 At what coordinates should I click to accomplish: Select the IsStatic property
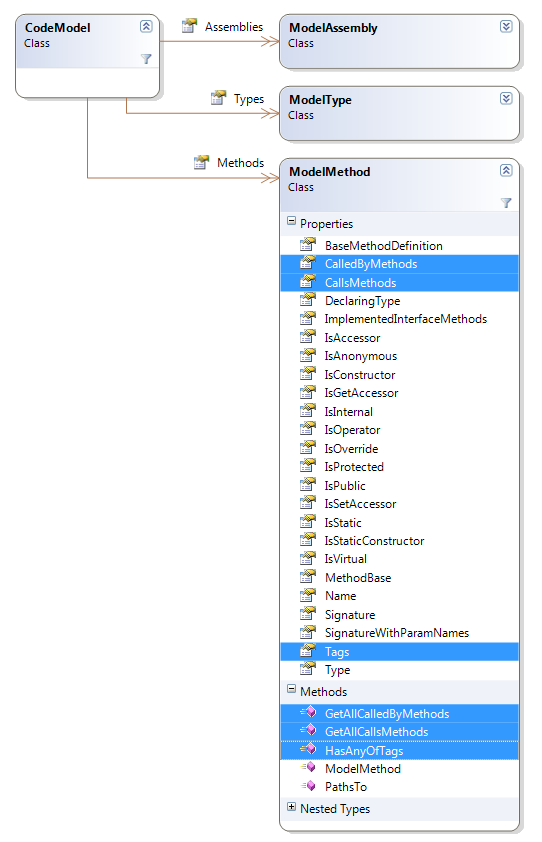click(x=399, y=522)
